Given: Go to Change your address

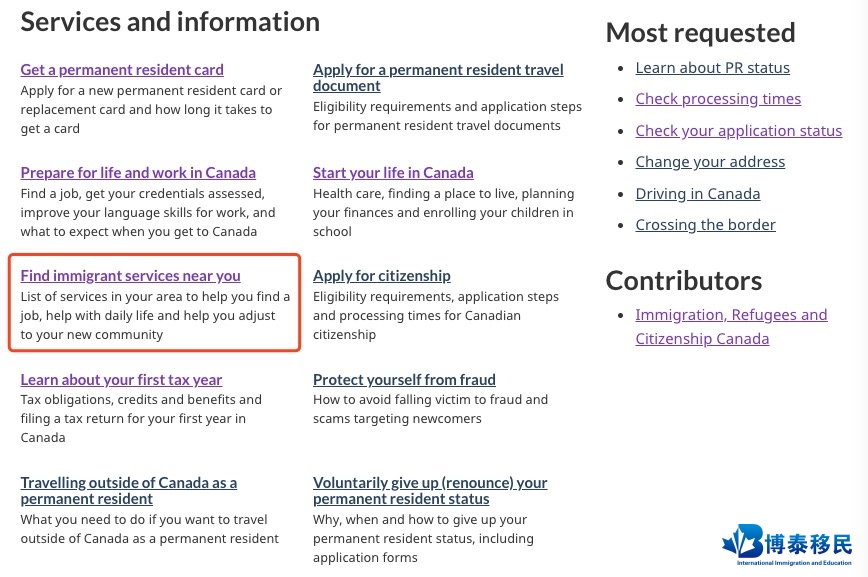Looking at the screenshot, I should pos(710,162).
